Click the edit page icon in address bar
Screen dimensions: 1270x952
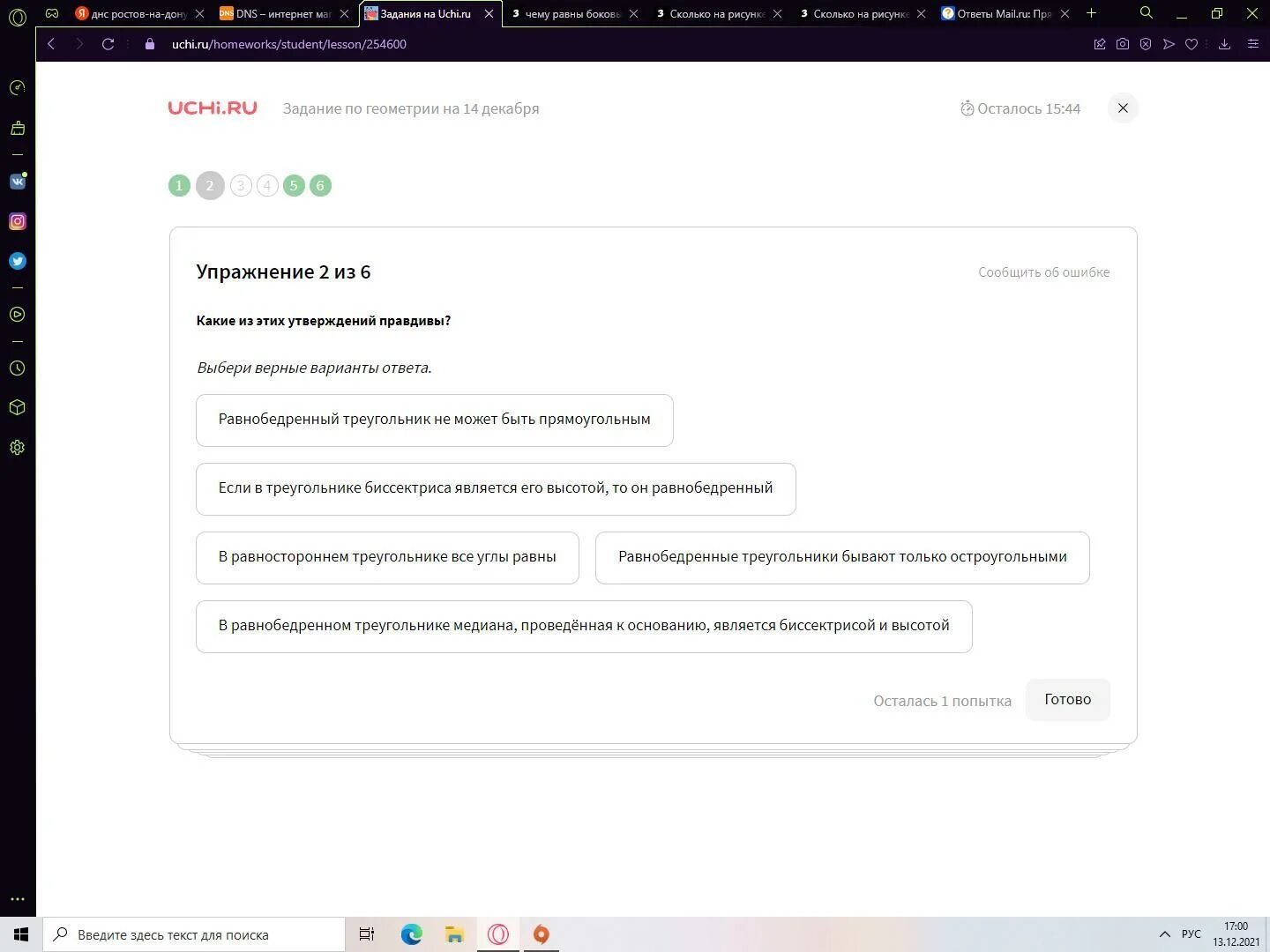(x=1100, y=44)
